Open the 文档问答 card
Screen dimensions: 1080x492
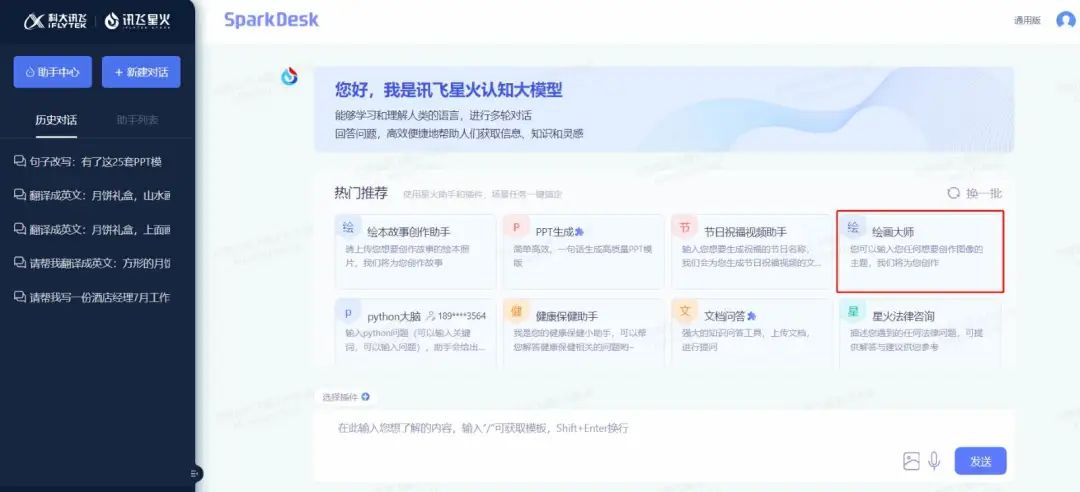(x=752, y=333)
